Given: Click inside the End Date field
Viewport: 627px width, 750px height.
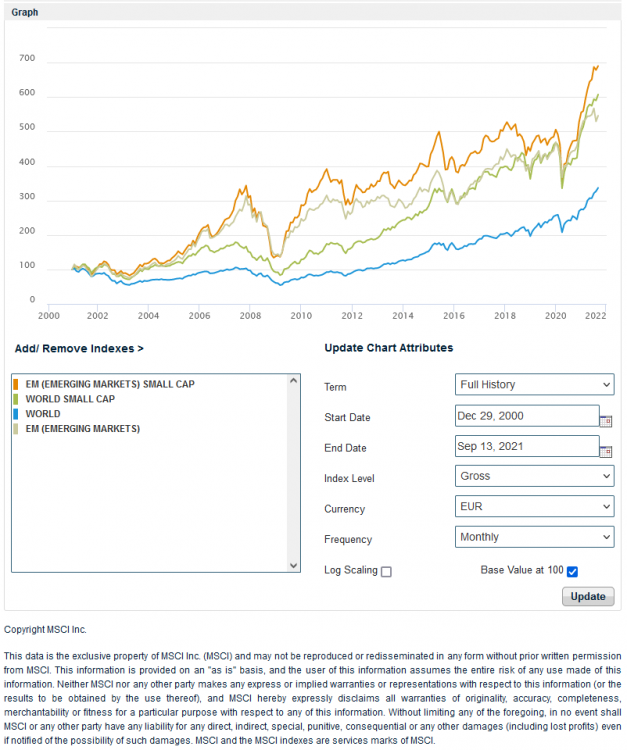Looking at the screenshot, I should point(525,446).
